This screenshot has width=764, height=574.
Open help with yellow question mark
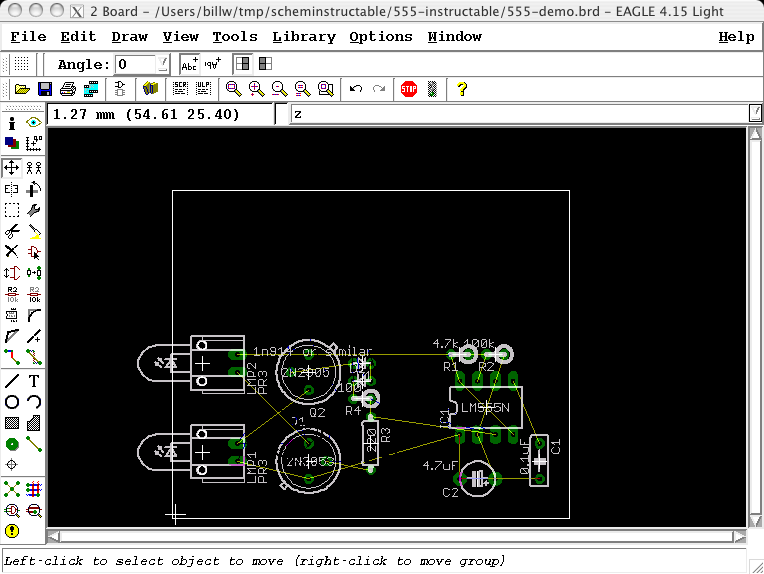tap(462, 89)
